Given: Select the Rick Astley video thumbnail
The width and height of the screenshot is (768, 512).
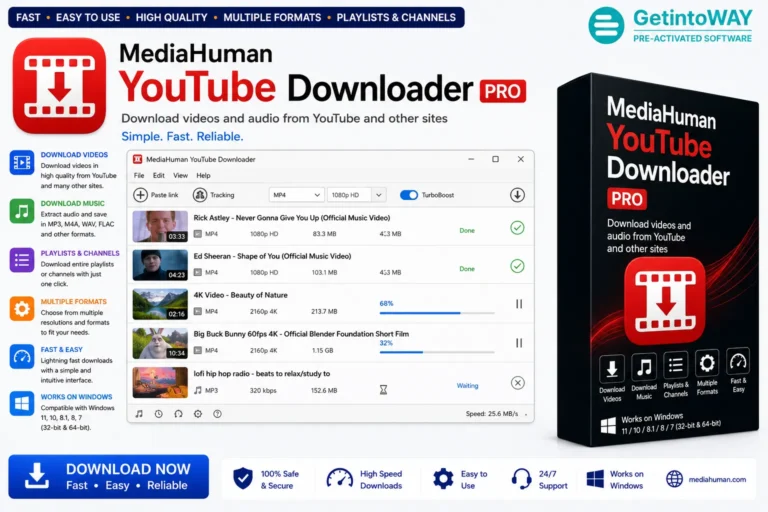Looking at the screenshot, I should tap(160, 226).
